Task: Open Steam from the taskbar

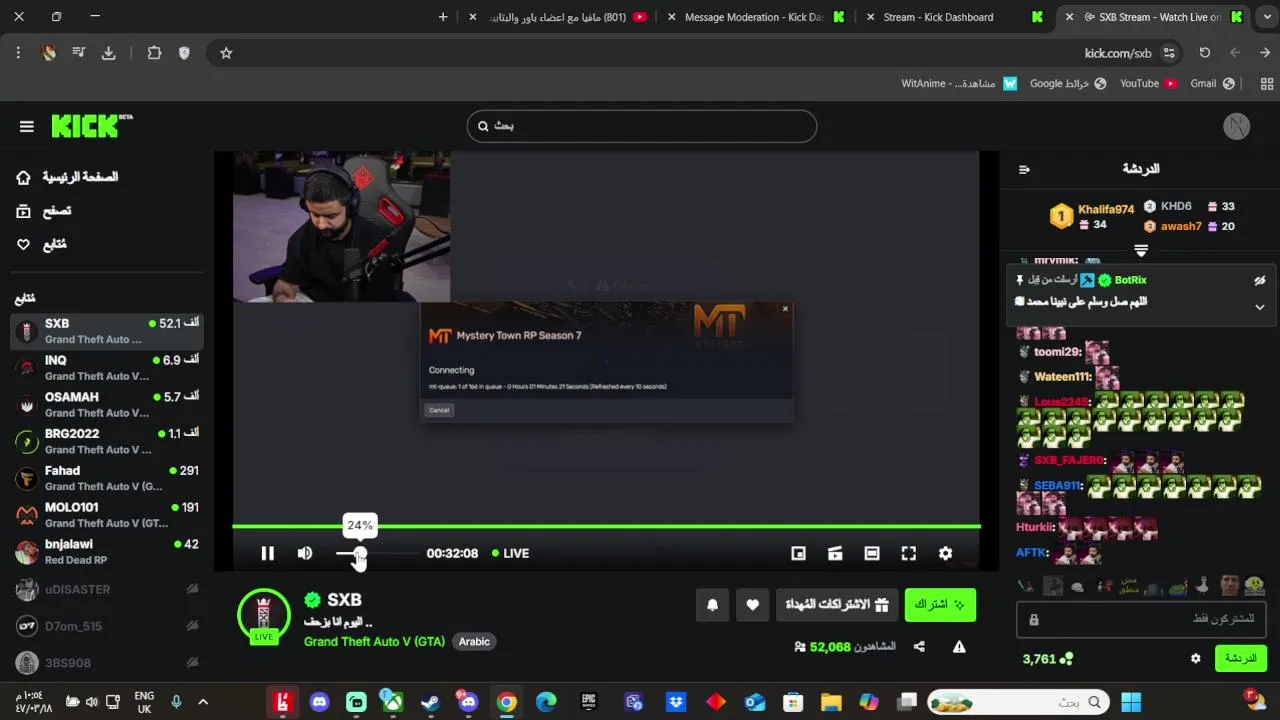Action: (430, 702)
